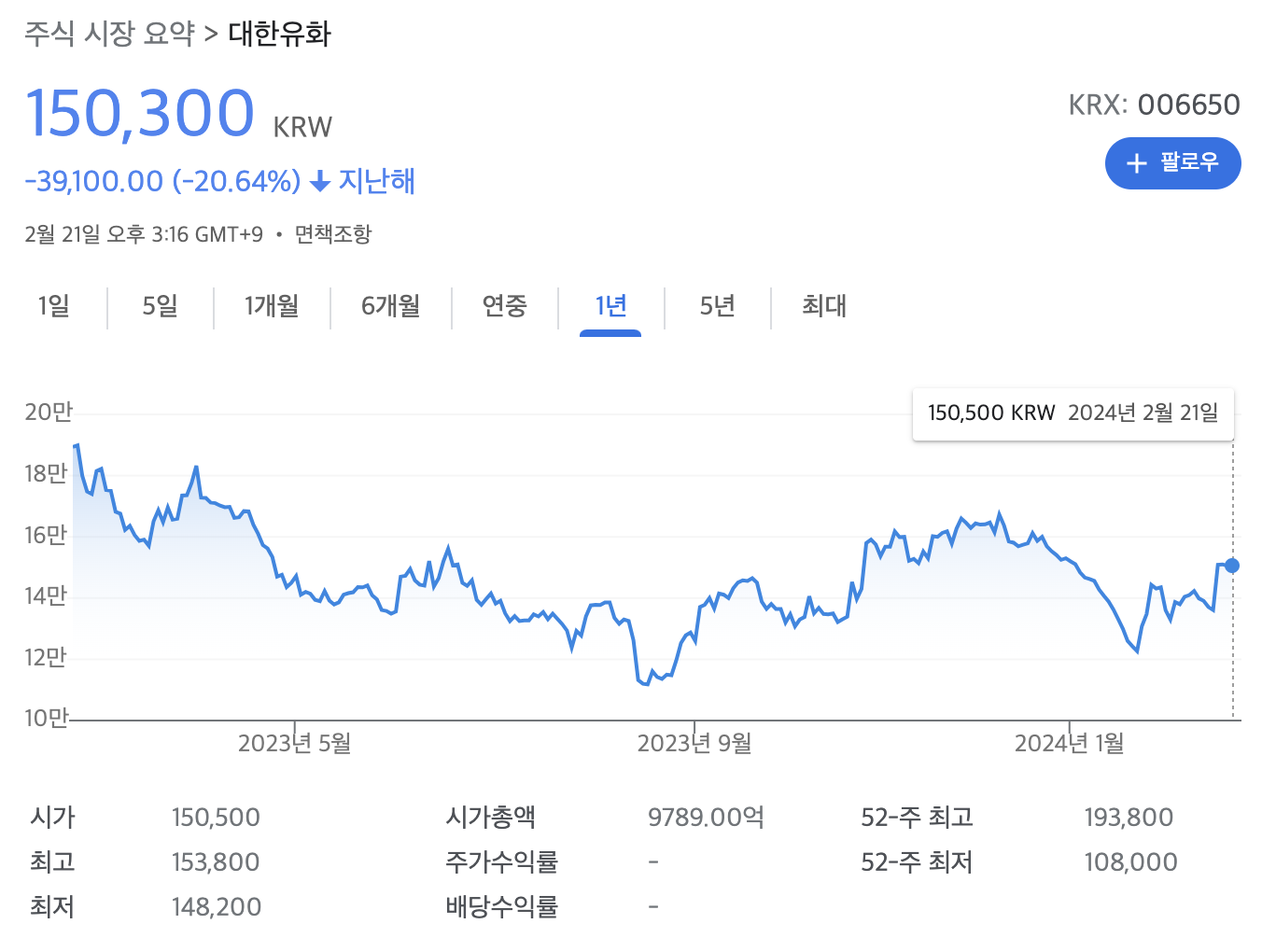
Task: Click the 주식 시장 요약 breadcrumb link
Action: point(109,35)
